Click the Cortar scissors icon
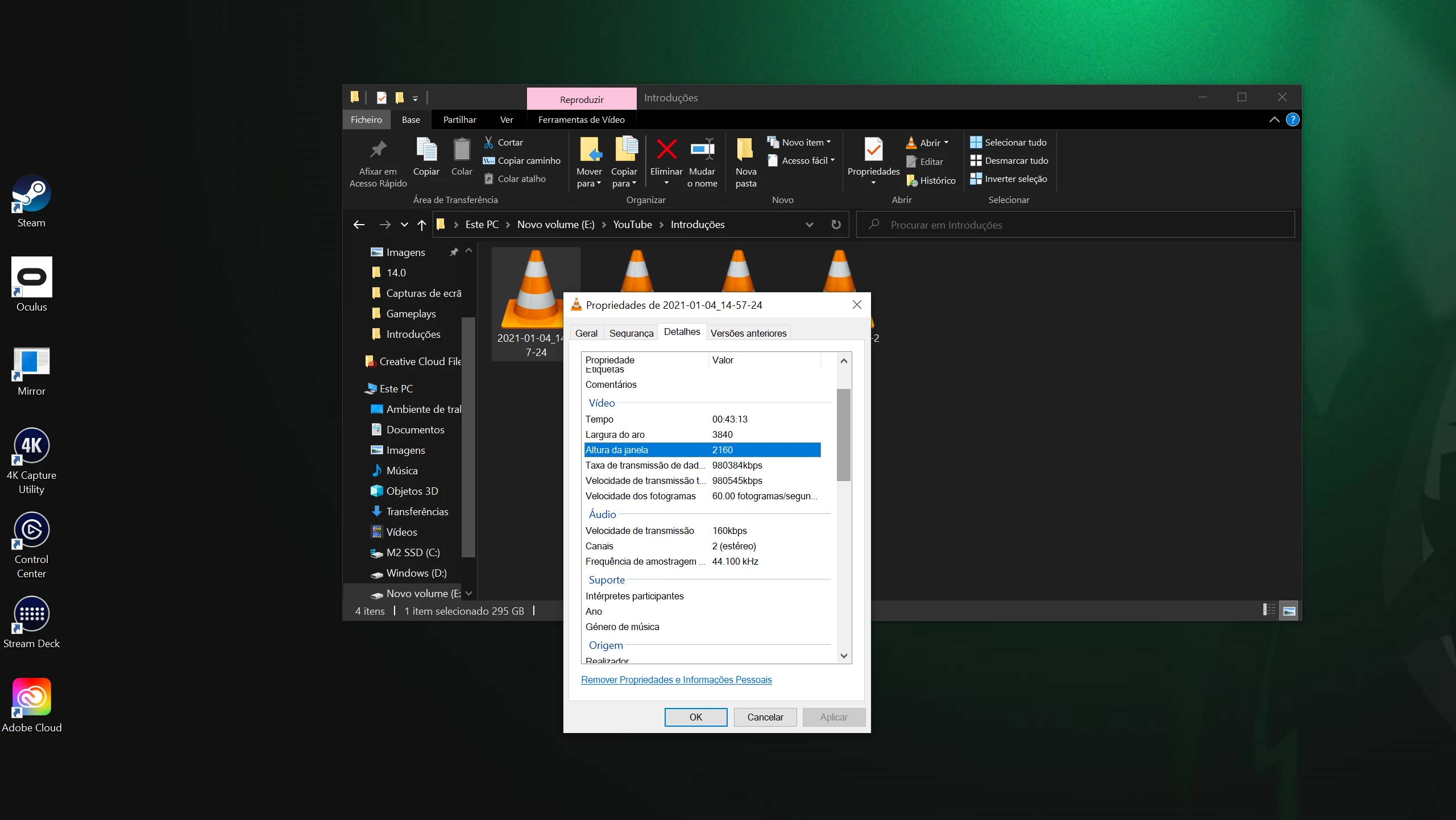 pos(488,142)
